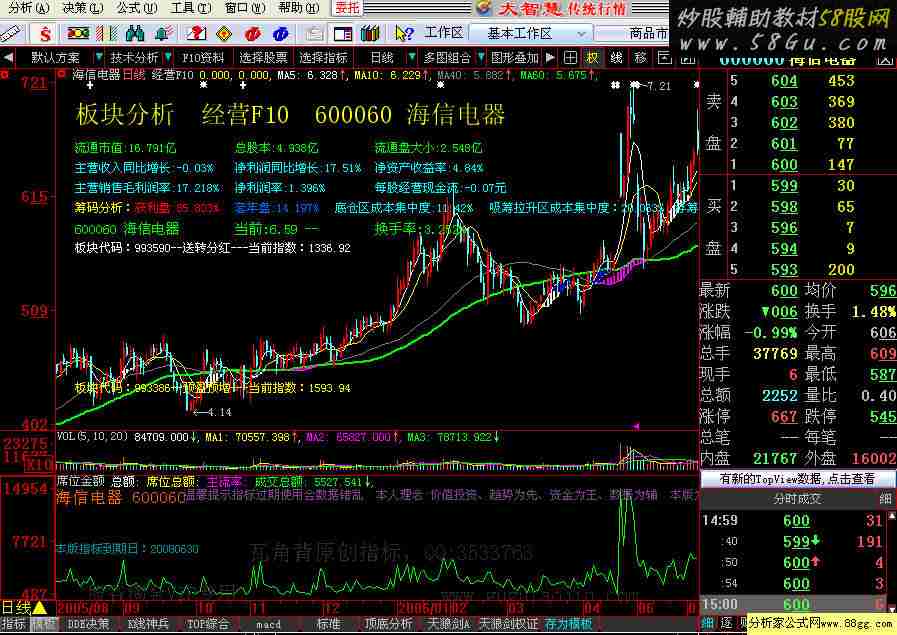Select the 移 move tool
Screen dimensions: 897x635
click(x=640, y=57)
